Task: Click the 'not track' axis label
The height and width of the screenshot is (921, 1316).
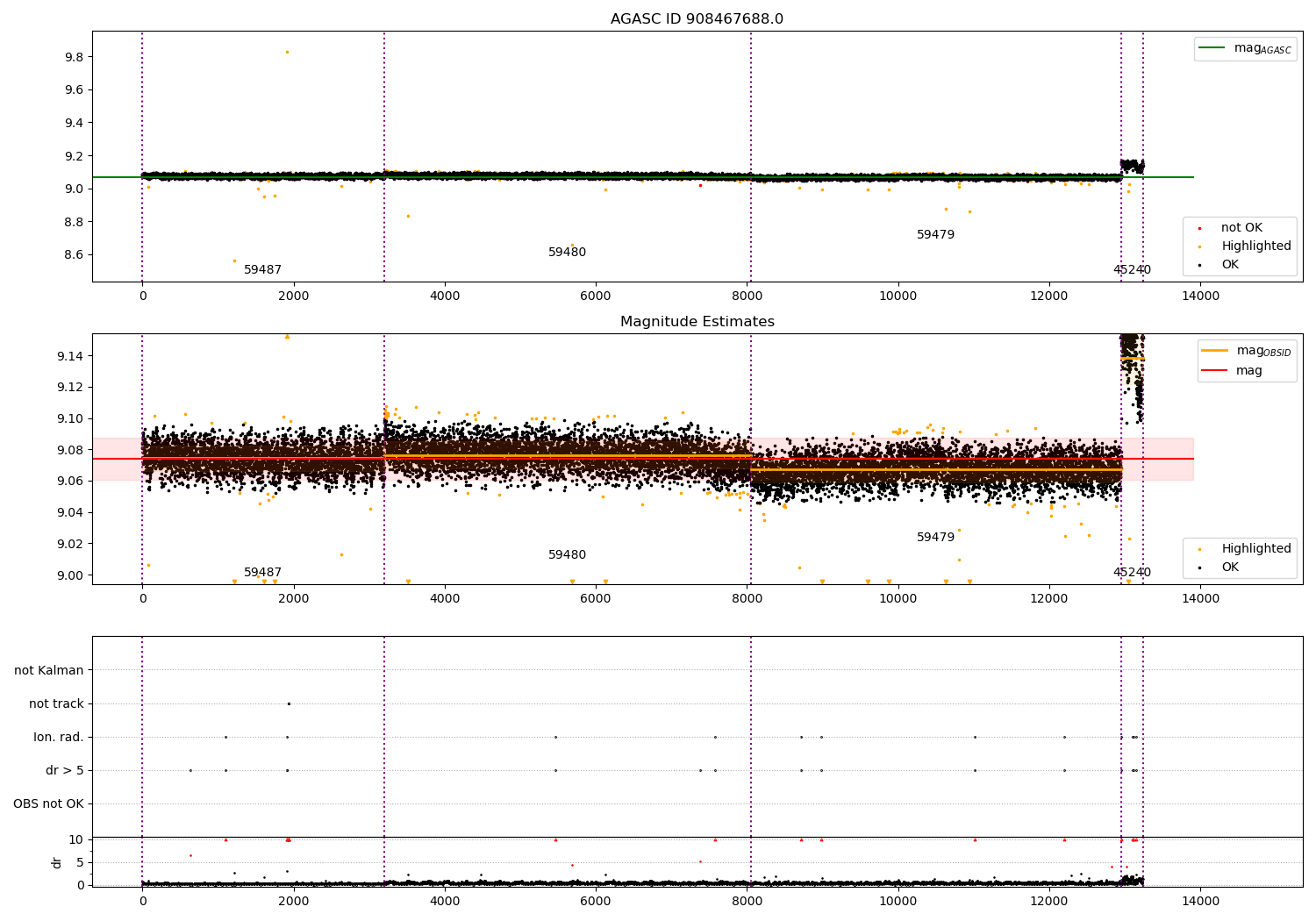Action: coord(56,704)
